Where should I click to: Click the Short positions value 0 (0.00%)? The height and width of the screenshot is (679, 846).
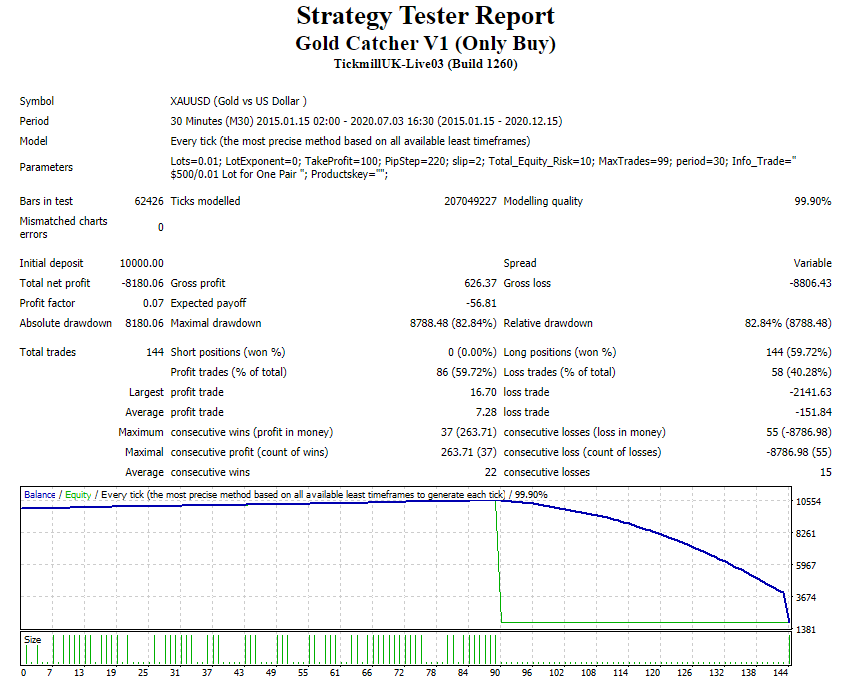[x=472, y=352]
